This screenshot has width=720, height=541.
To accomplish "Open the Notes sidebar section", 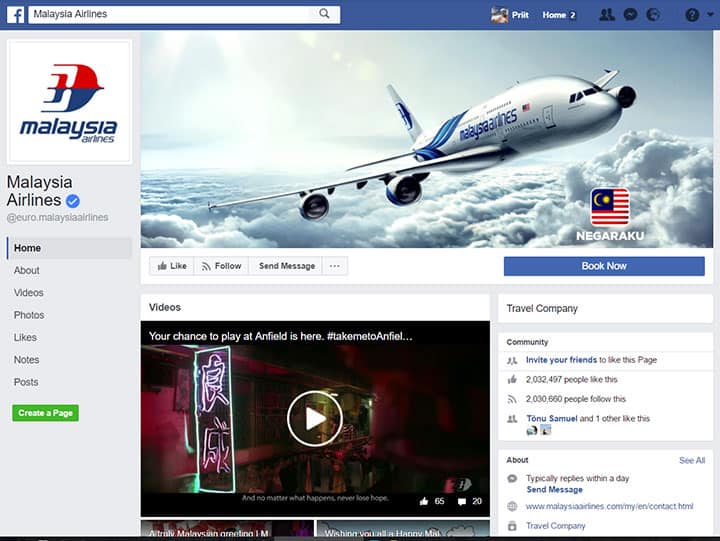I will tap(26, 360).
